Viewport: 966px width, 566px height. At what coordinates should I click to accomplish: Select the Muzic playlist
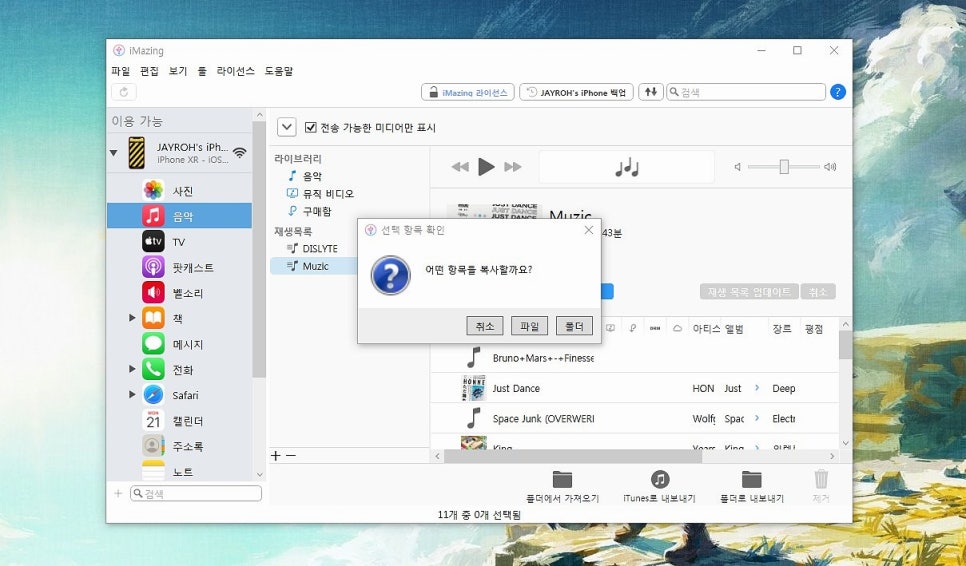point(314,266)
